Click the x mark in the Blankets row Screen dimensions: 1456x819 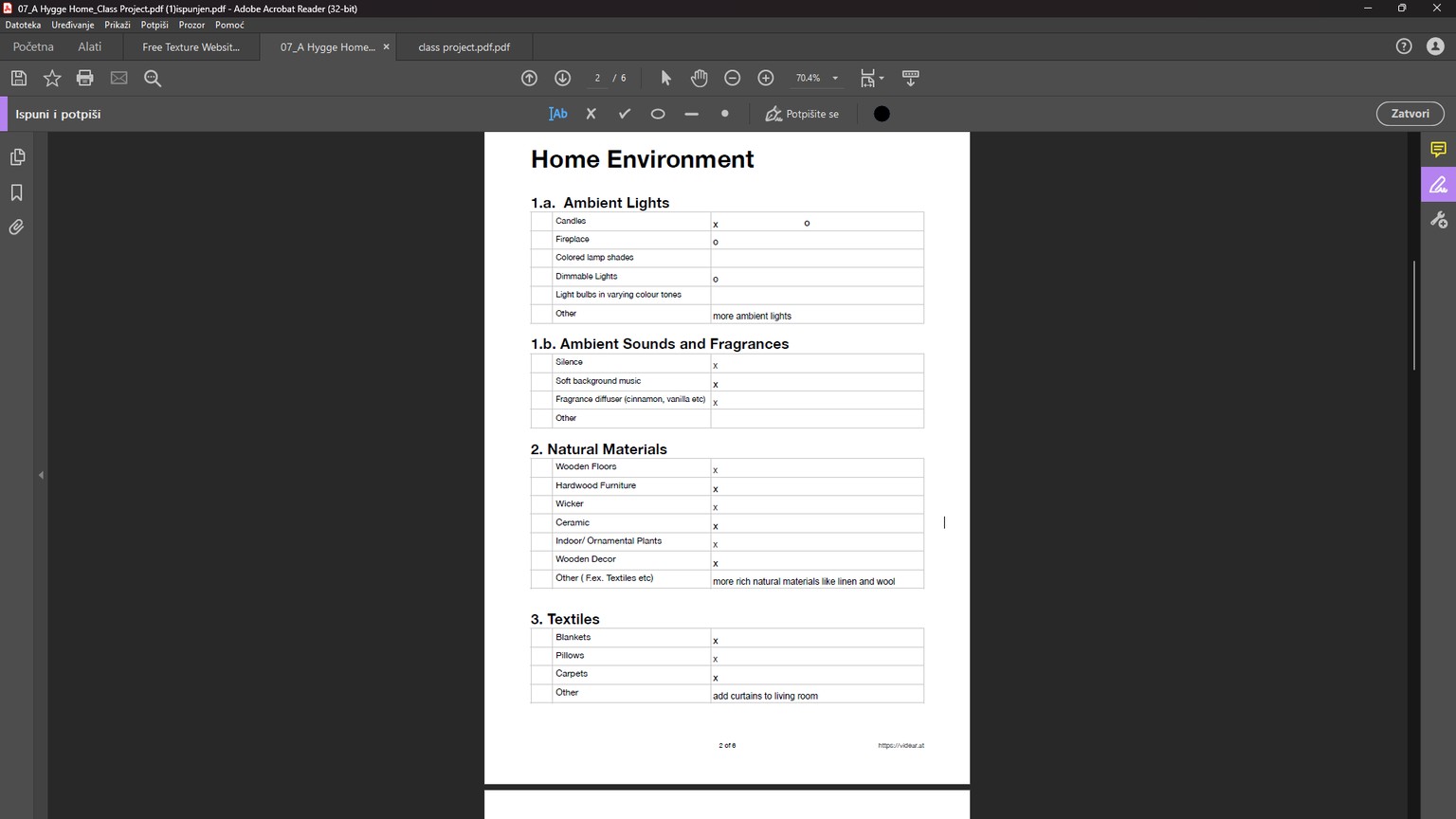(716, 641)
